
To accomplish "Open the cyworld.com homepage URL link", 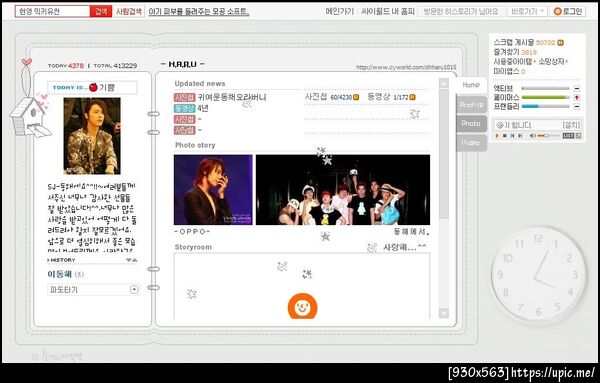I will click(x=406, y=67).
